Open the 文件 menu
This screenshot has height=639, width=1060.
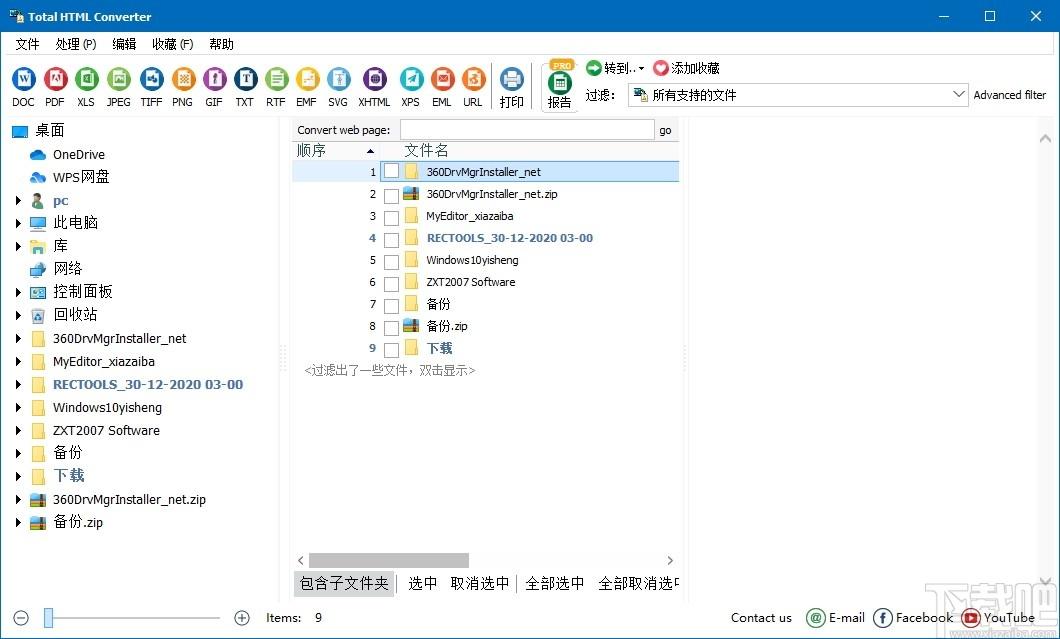(x=27, y=44)
